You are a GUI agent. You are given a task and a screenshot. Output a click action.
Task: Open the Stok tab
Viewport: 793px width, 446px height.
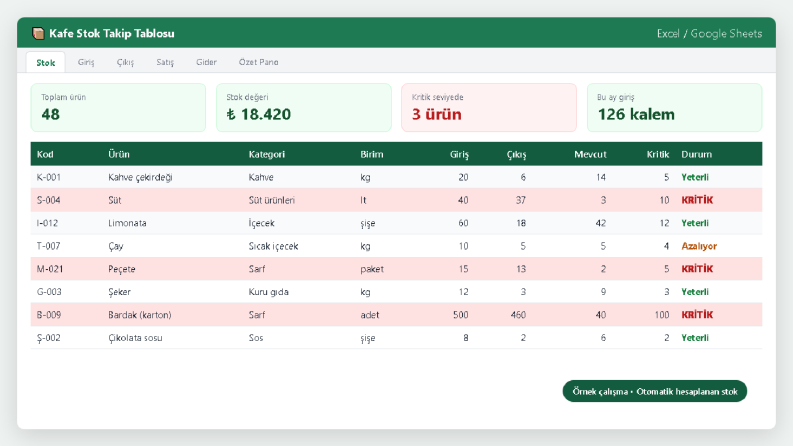46,62
